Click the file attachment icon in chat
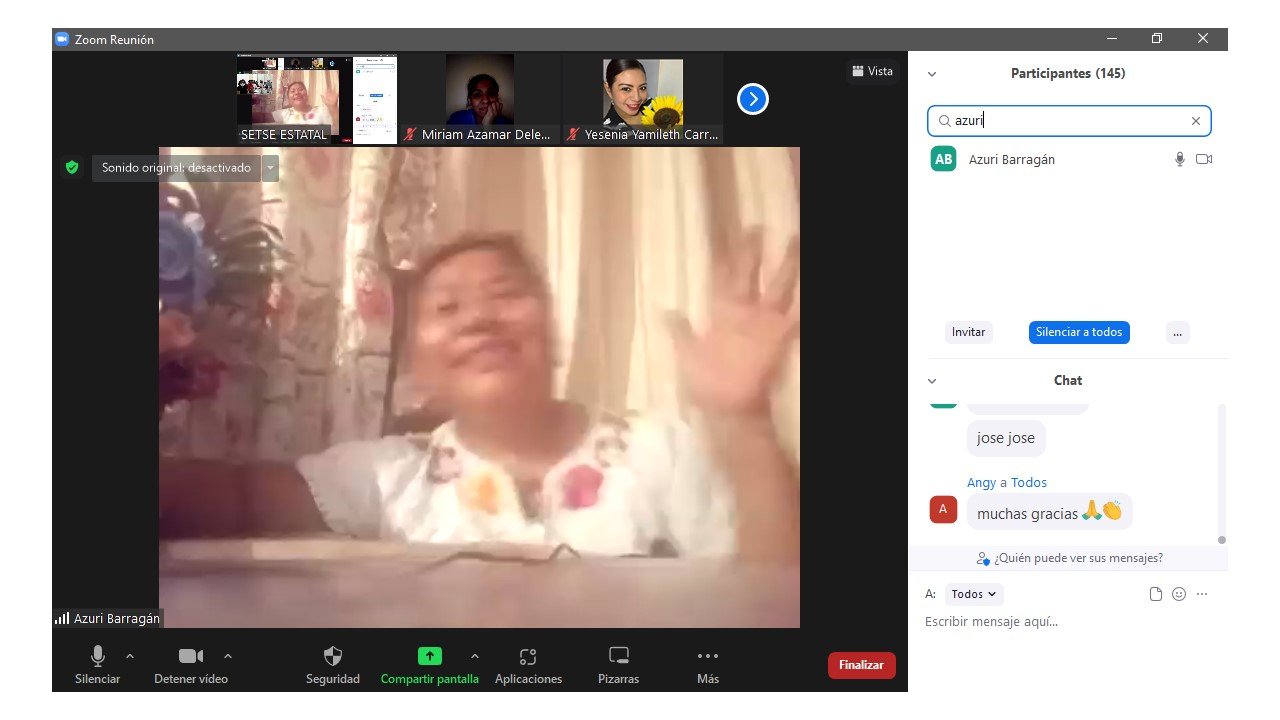This screenshot has height=720, width=1280. pos(1156,594)
